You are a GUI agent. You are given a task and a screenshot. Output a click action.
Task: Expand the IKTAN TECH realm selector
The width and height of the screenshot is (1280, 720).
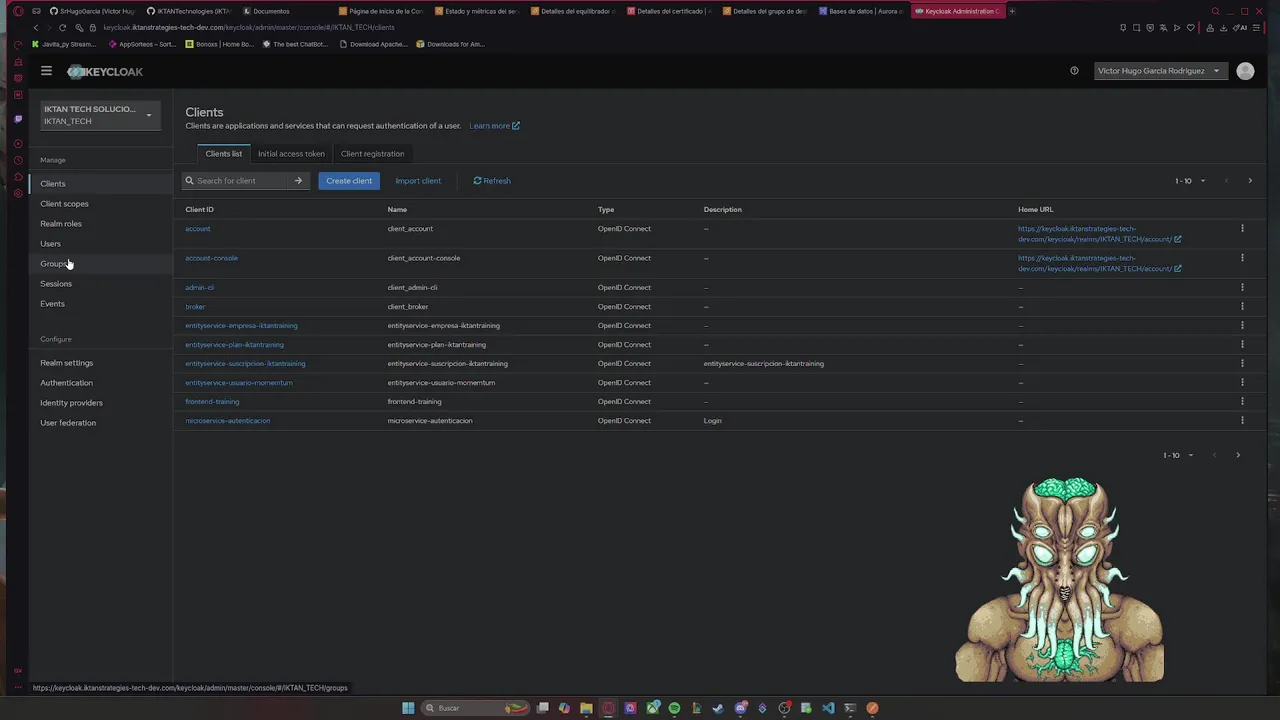click(98, 115)
